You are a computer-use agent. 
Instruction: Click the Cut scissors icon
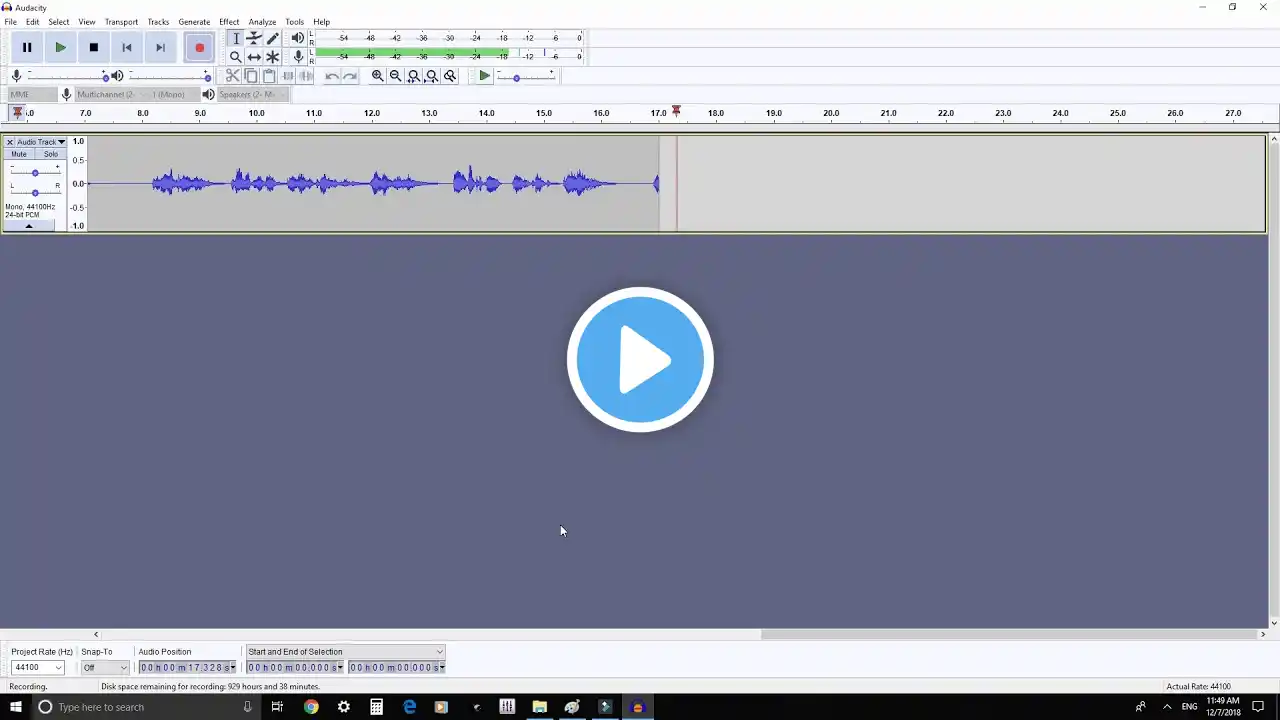tap(232, 76)
